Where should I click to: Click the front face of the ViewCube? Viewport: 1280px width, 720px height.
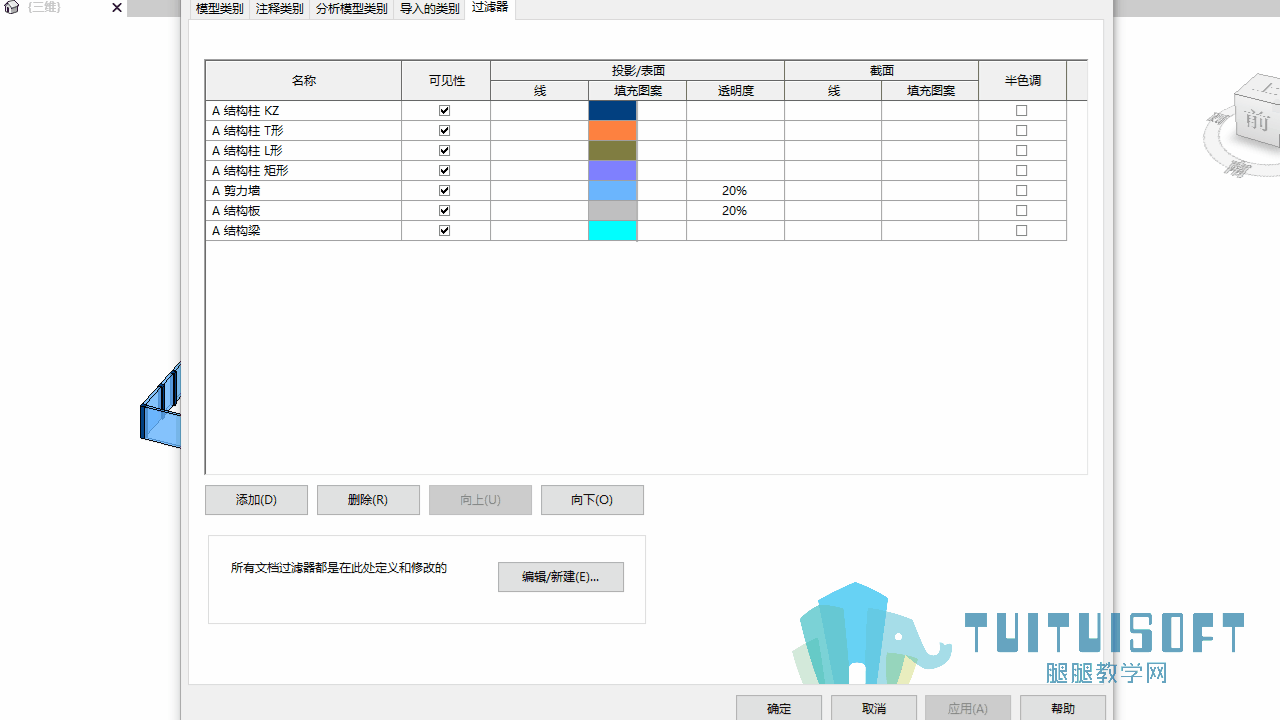(x=1257, y=121)
